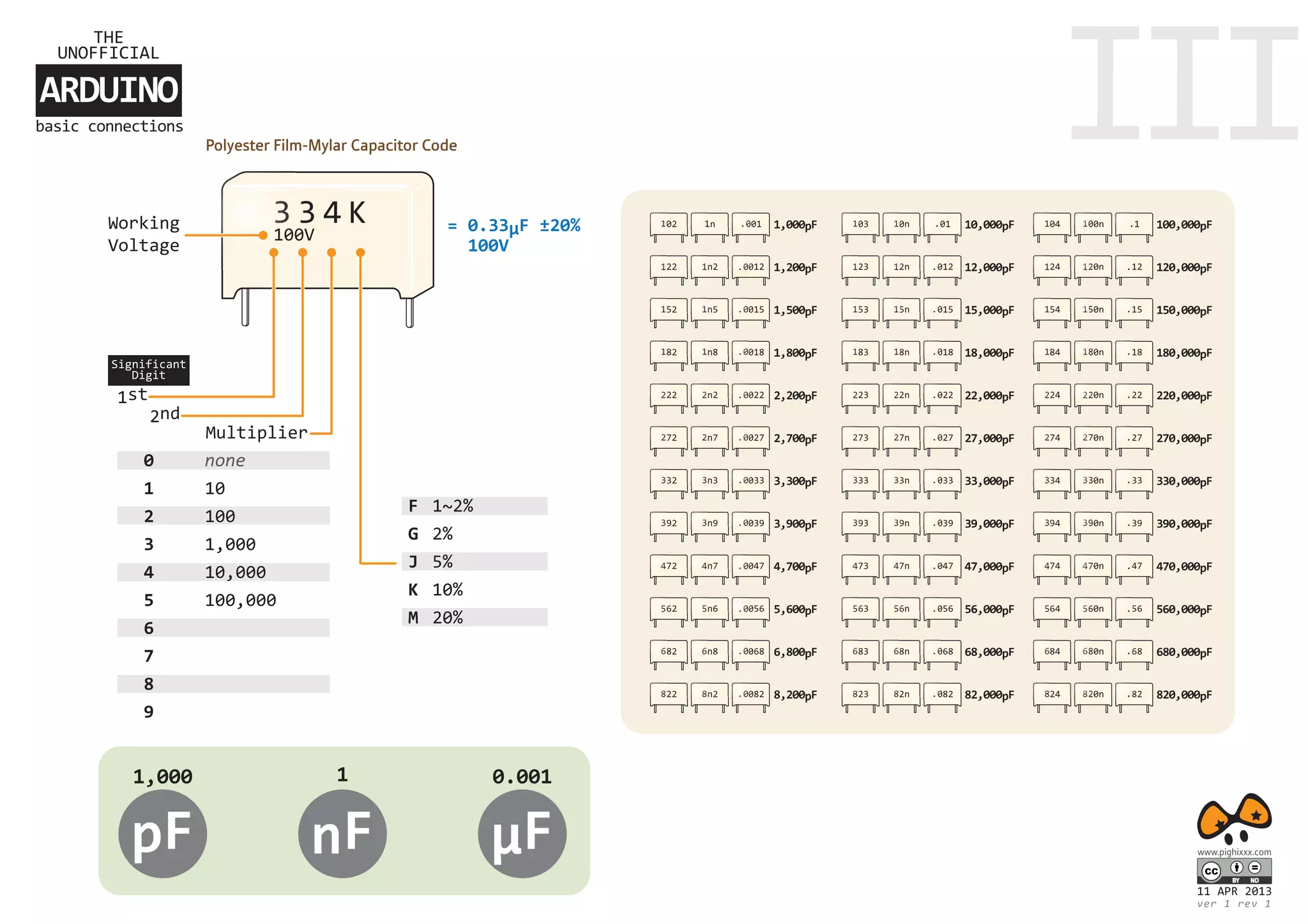Screen dimensions: 1308x924
Task: Click the orange Working Voltage dot
Action: (x=262, y=235)
